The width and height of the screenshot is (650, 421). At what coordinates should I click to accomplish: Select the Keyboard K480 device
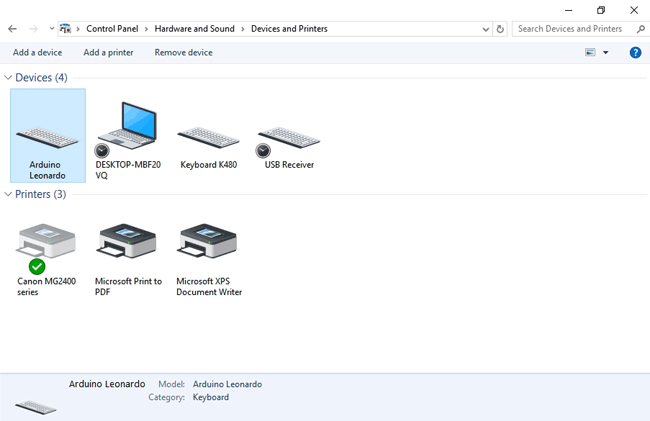click(208, 138)
